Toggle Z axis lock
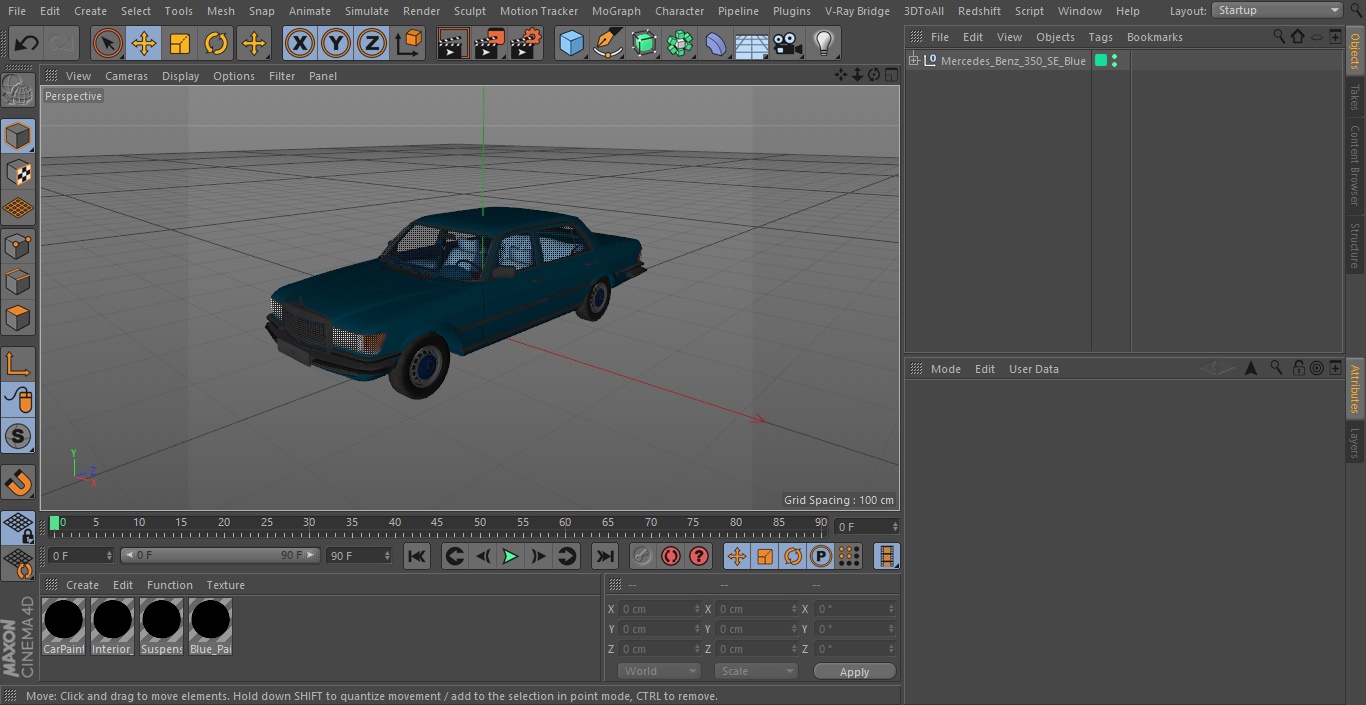Image resolution: width=1366 pixels, height=705 pixels. coord(372,44)
